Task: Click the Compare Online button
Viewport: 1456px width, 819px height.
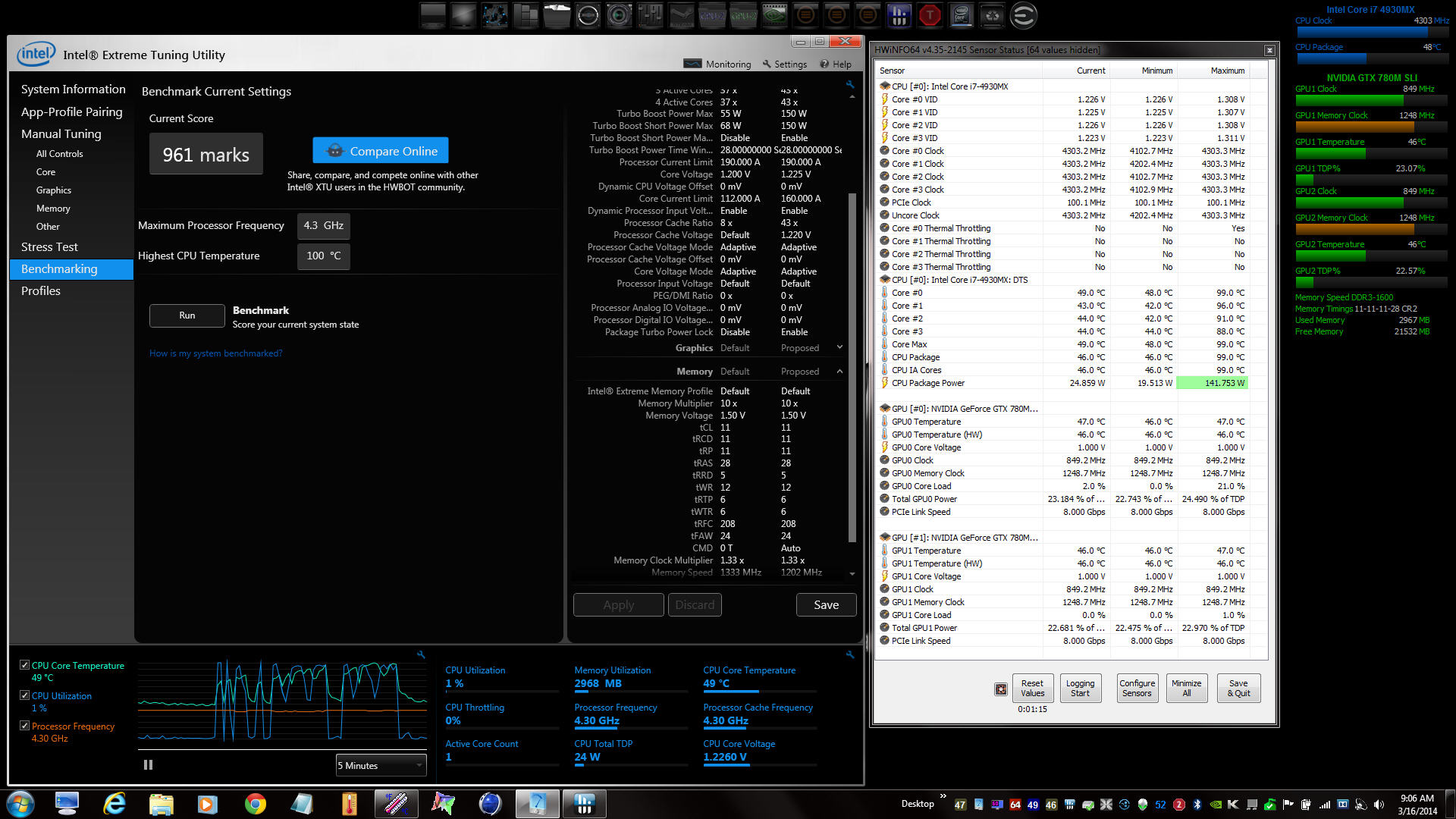Action: [x=380, y=151]
